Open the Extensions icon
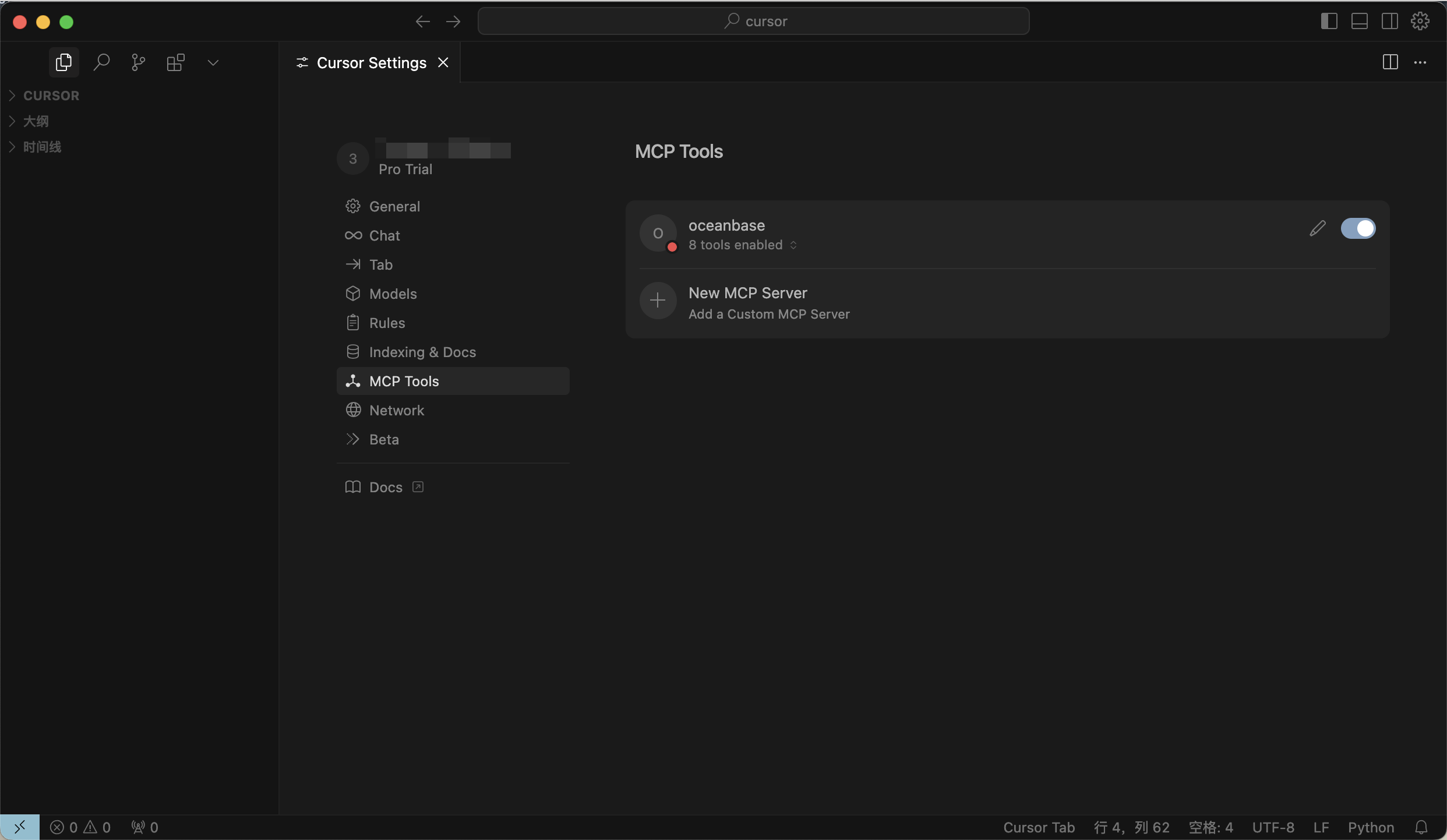 (x=175, y=62)
